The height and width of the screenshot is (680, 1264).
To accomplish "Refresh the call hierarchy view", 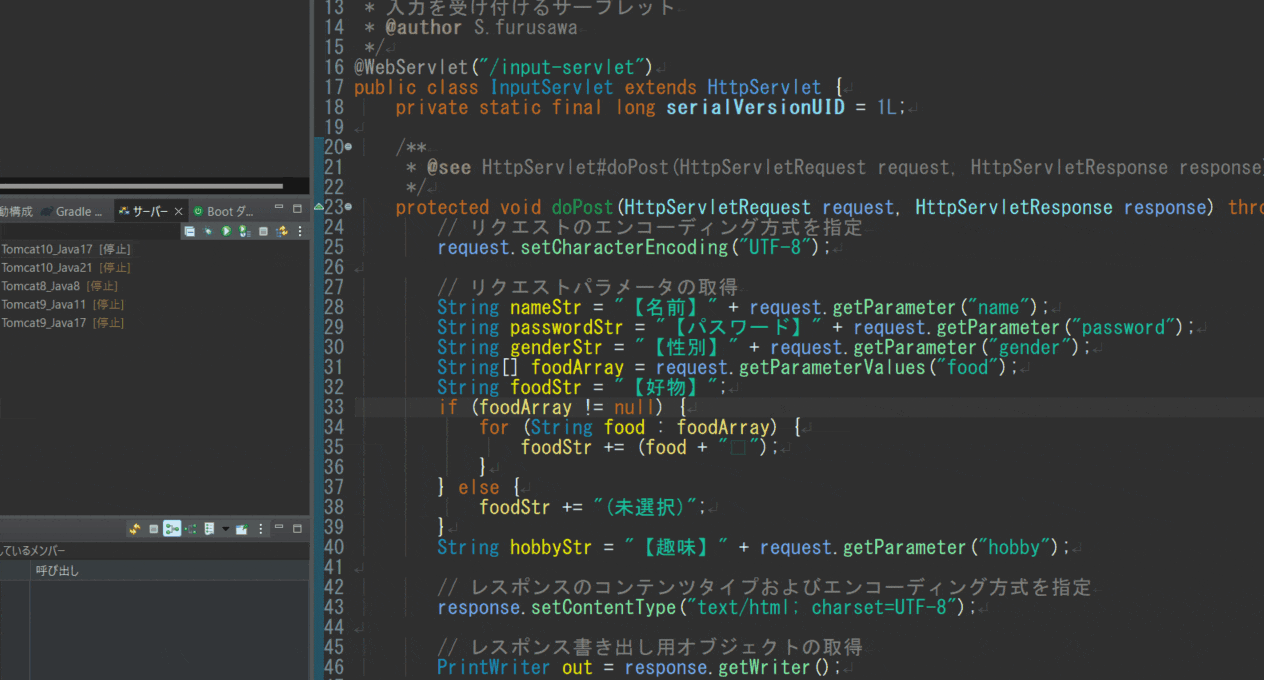I will point(135,529).
